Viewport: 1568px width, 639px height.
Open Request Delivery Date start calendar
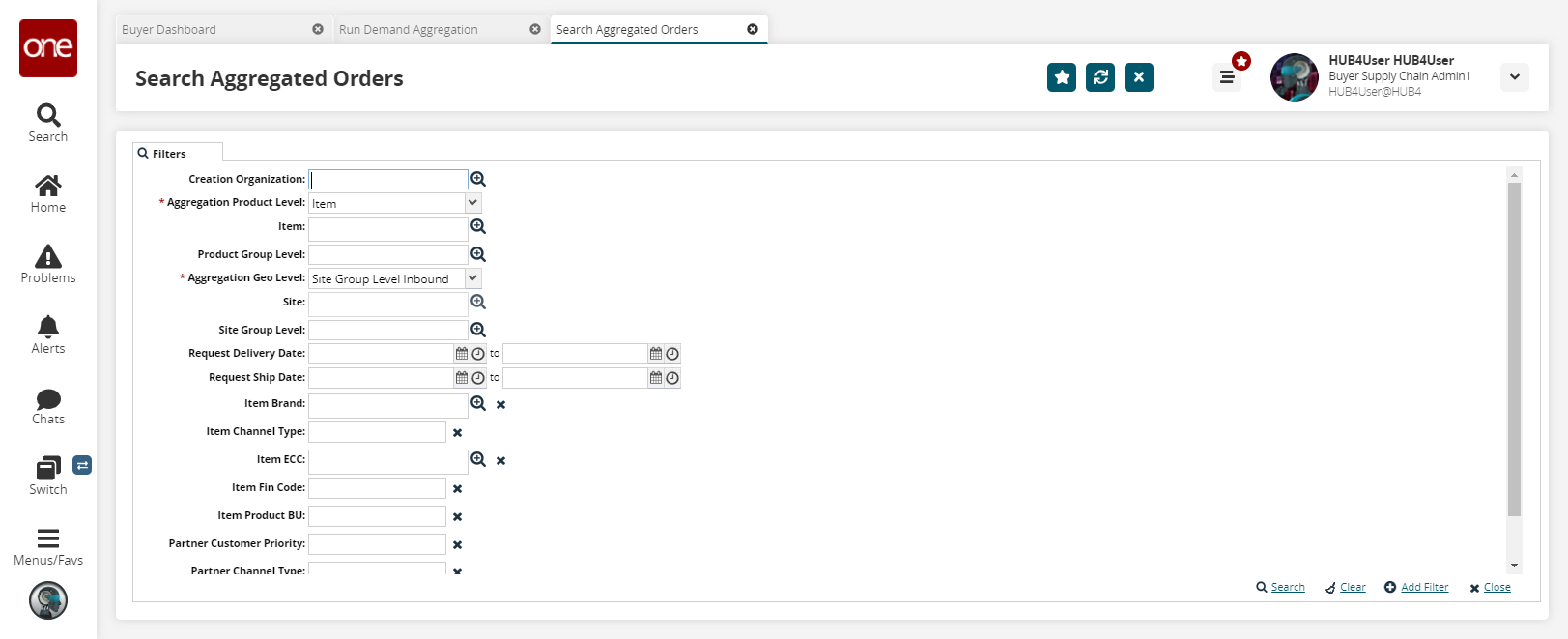coord(462,354)
